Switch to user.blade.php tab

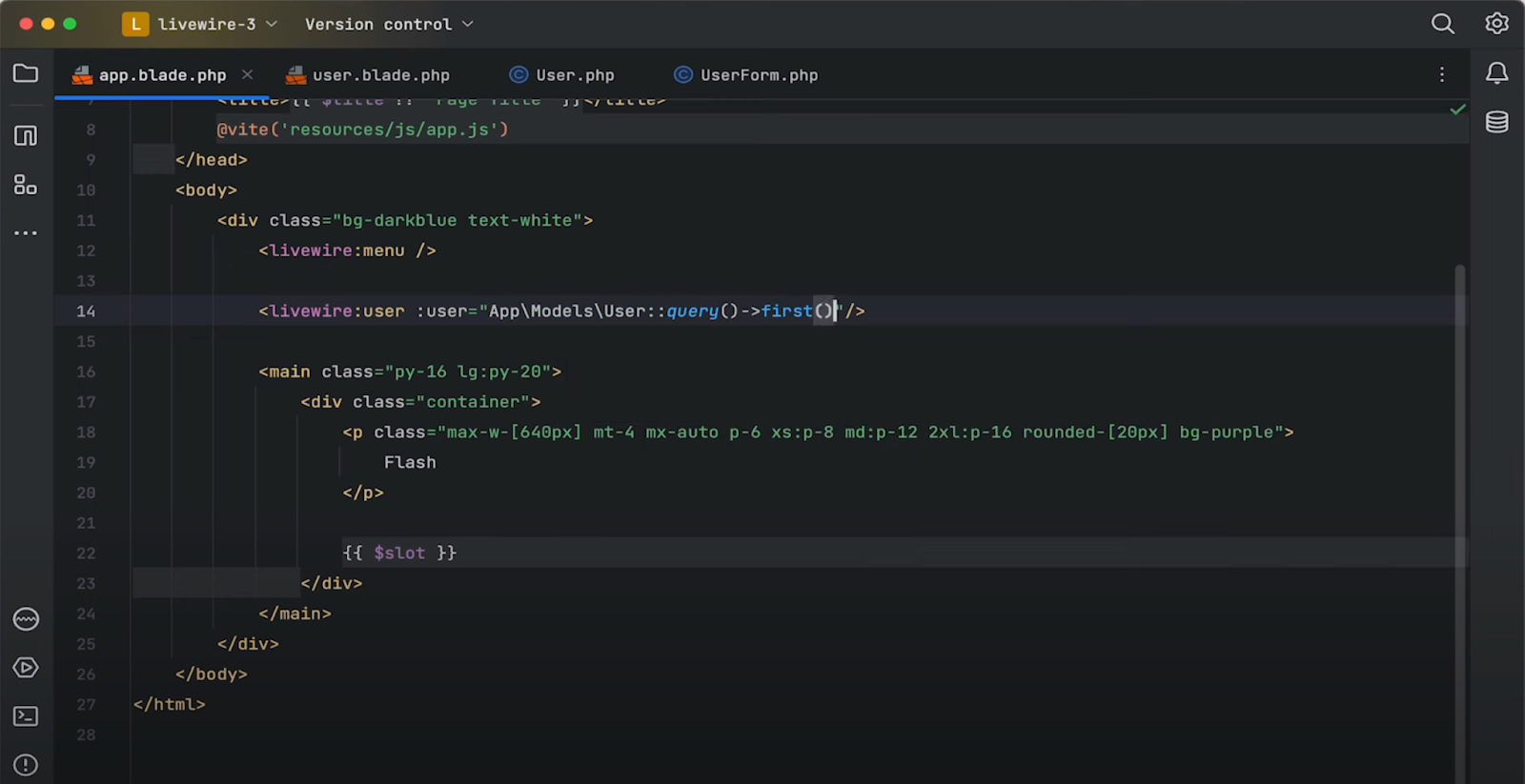[x=368, y=74]
